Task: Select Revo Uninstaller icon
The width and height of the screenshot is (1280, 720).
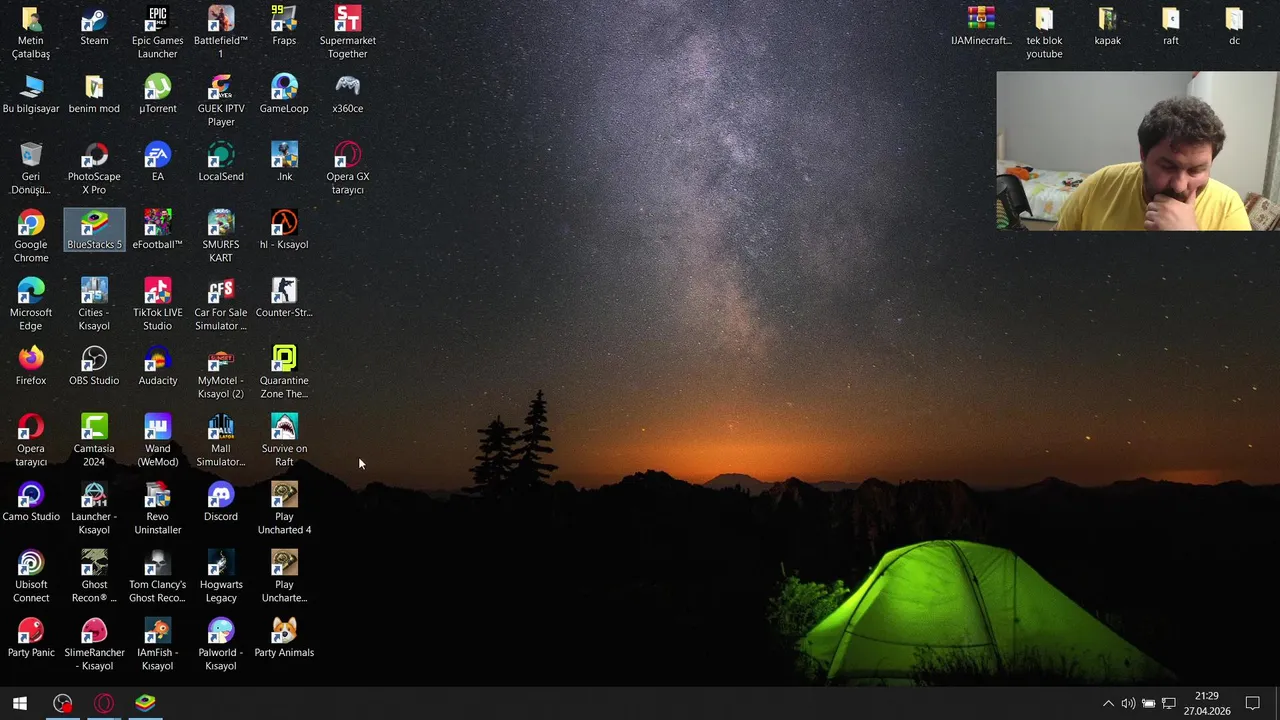Action: pos(157,508)
